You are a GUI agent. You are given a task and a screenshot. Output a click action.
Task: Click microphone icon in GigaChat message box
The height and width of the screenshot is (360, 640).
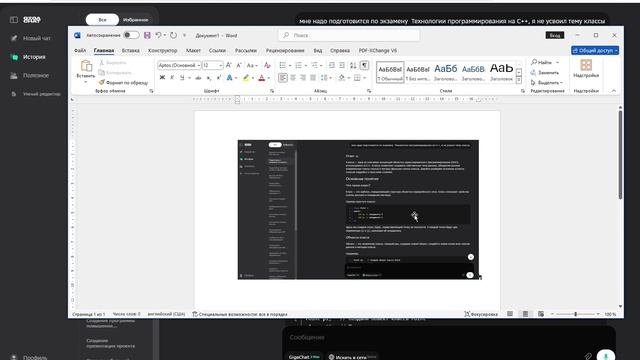606,356
